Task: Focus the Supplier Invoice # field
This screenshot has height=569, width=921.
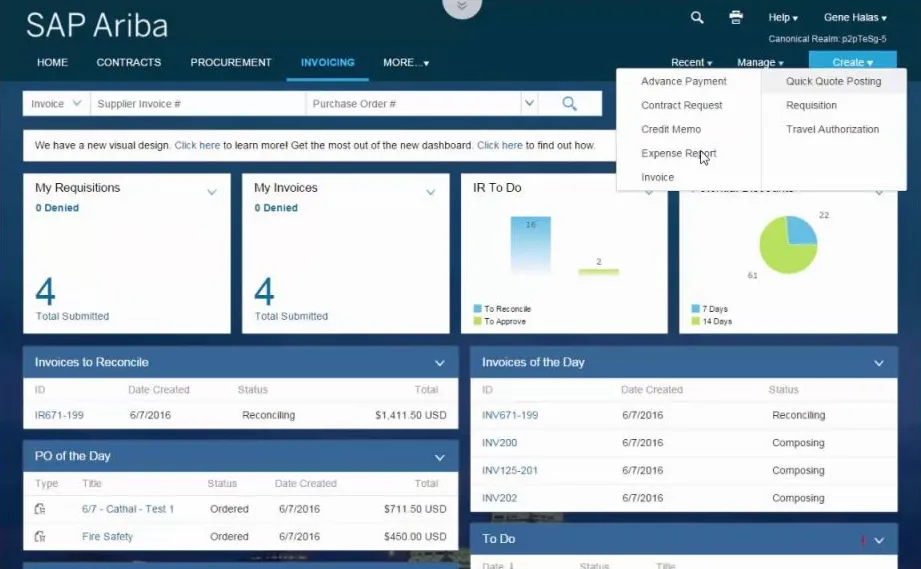Action: point(197,104)
